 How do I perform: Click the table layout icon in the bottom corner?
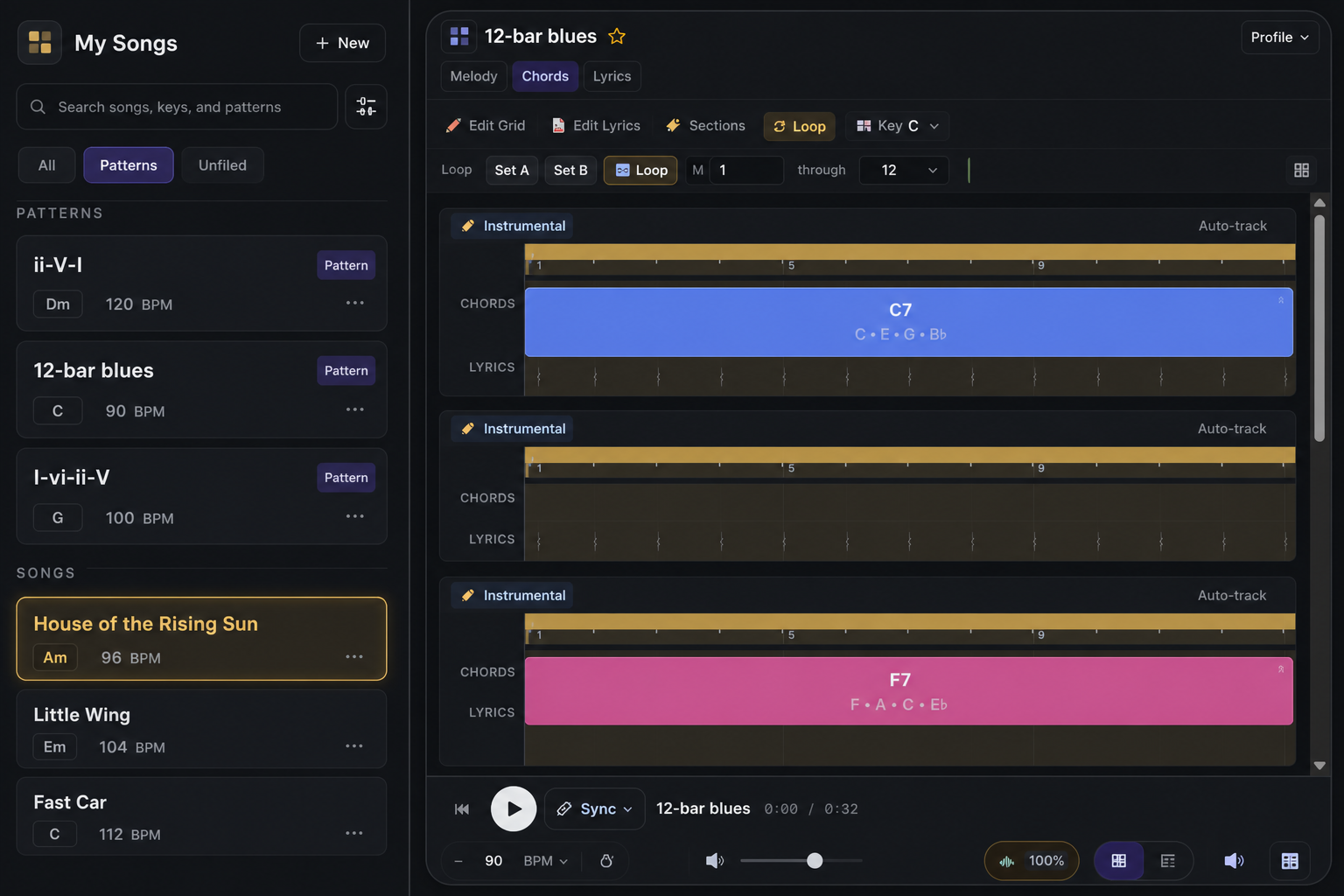pyautogui.click(x=1290, y=861)
